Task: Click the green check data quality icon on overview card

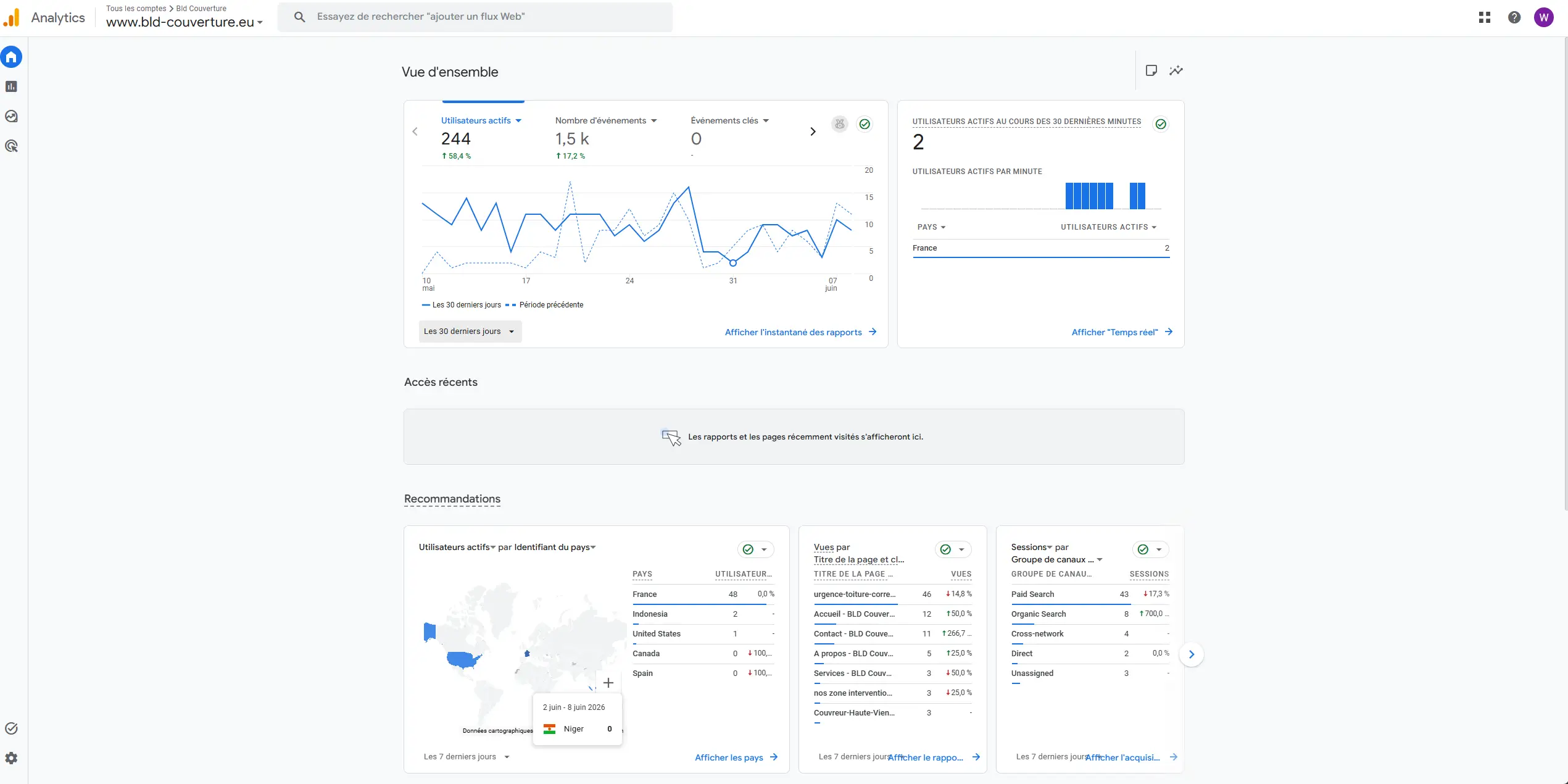Action: [865, 124]
